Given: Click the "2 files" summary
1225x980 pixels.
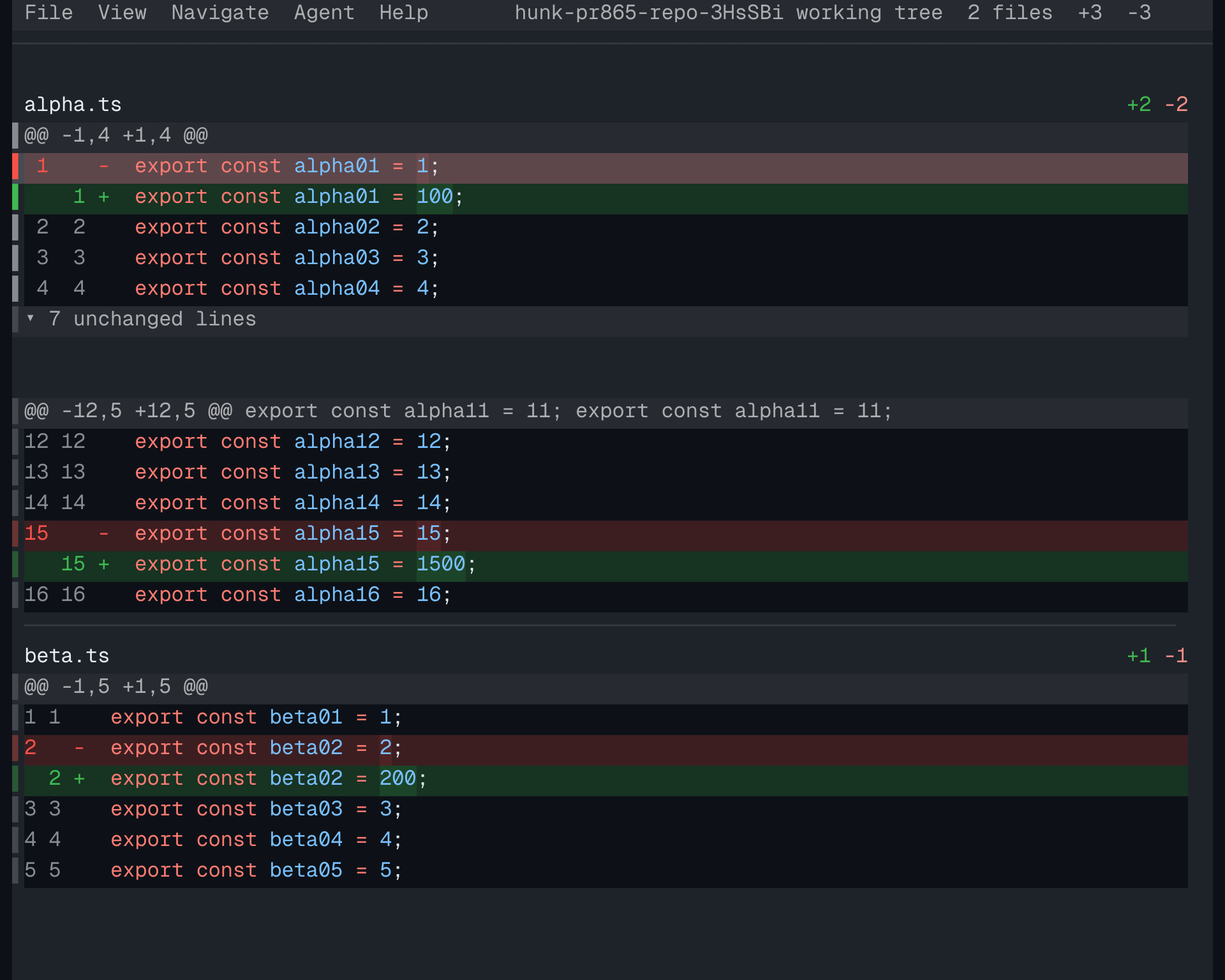Looking at the screenshot, I should click(x=1009, y=13).
